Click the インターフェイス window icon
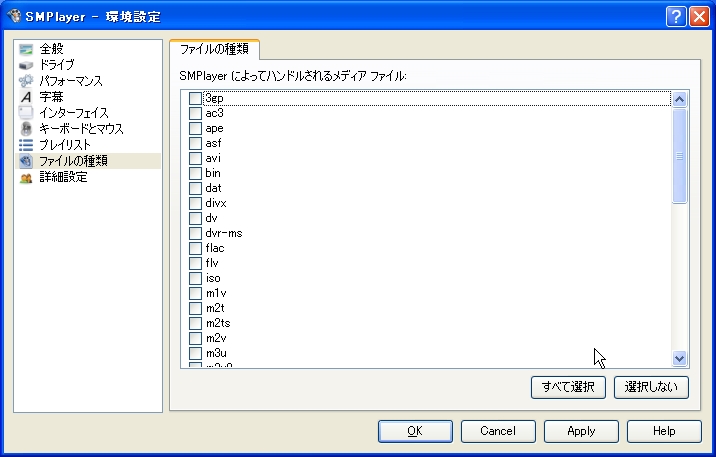This screenshot has width=716, height=457. tap(26, 113)
